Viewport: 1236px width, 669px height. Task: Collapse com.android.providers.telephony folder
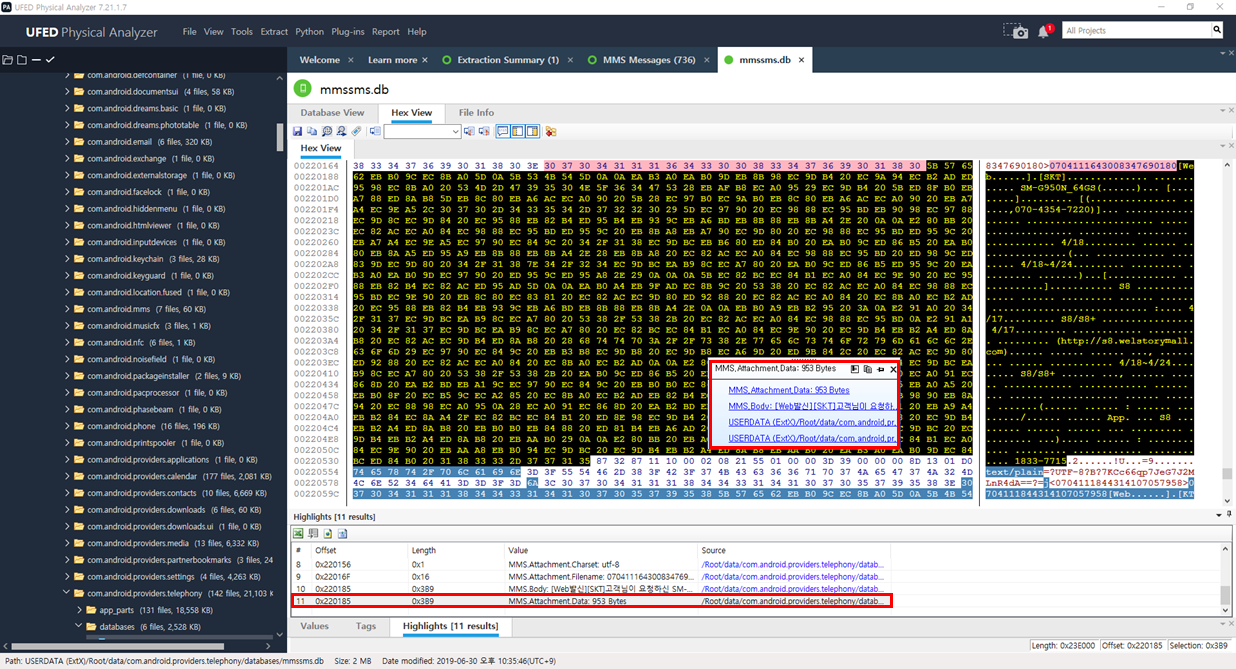[x=67, y=593]
